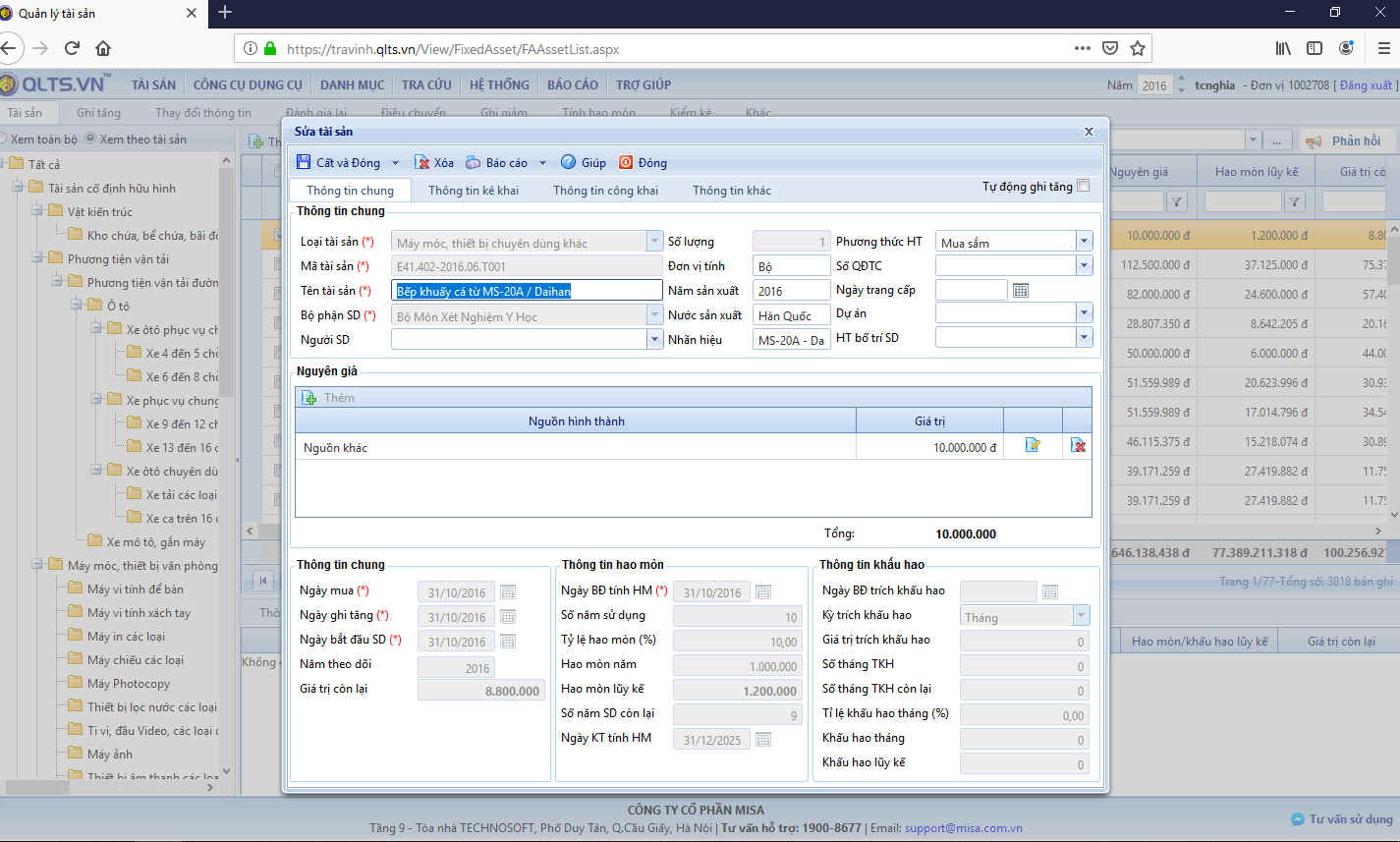Click the Ngày mua calendar icon

pos(507,592)
